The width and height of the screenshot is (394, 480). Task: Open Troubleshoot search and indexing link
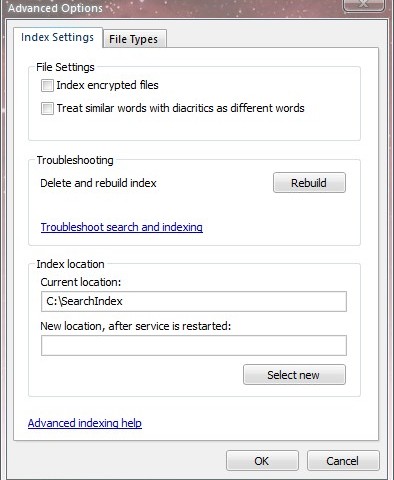pyautogui.click(x=122, y=227)
